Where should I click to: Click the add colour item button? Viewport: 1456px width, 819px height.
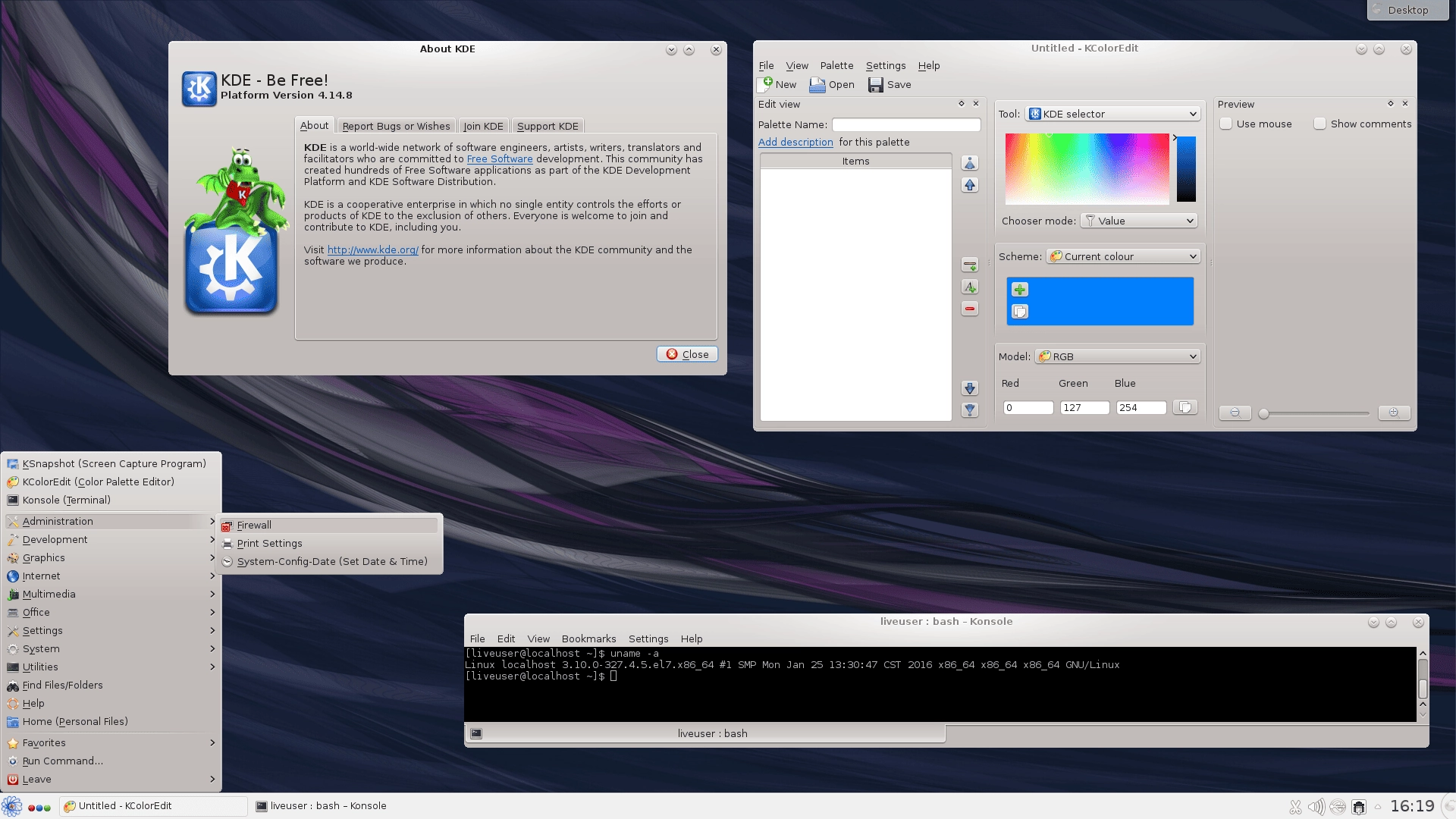click(x=970, y=265)
